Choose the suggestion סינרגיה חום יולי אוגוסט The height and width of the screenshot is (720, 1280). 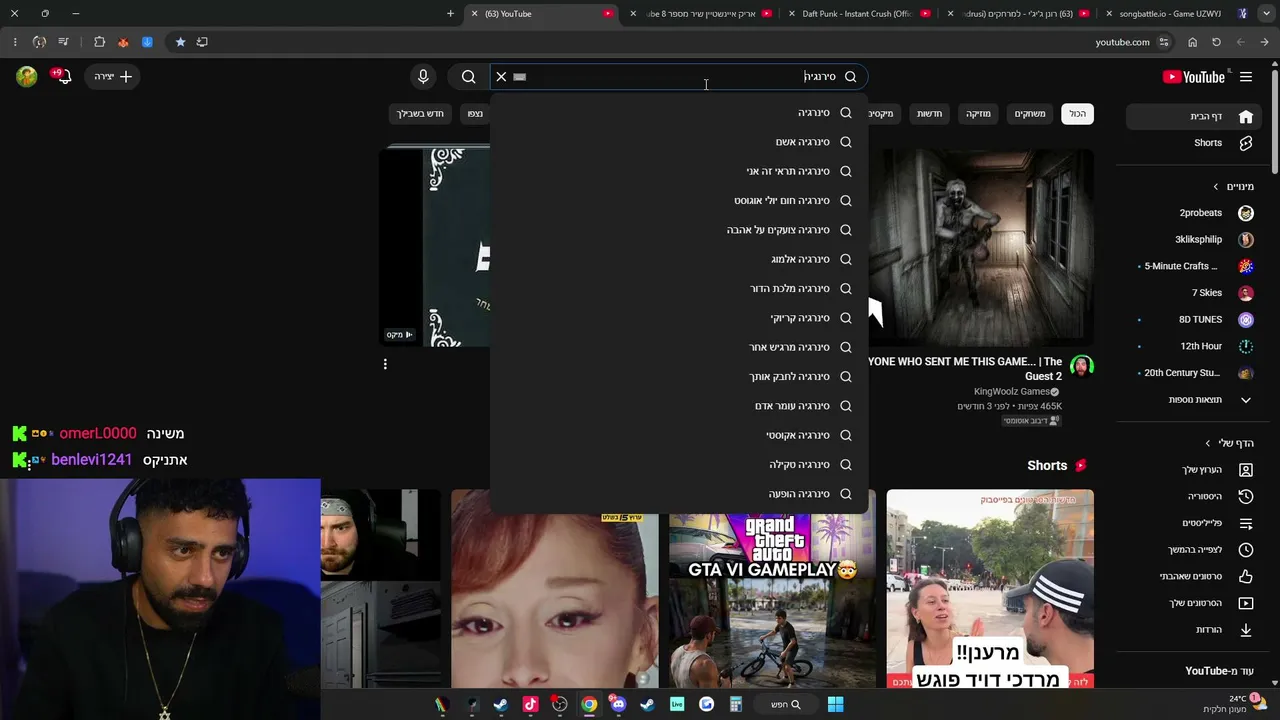(680, 201)
